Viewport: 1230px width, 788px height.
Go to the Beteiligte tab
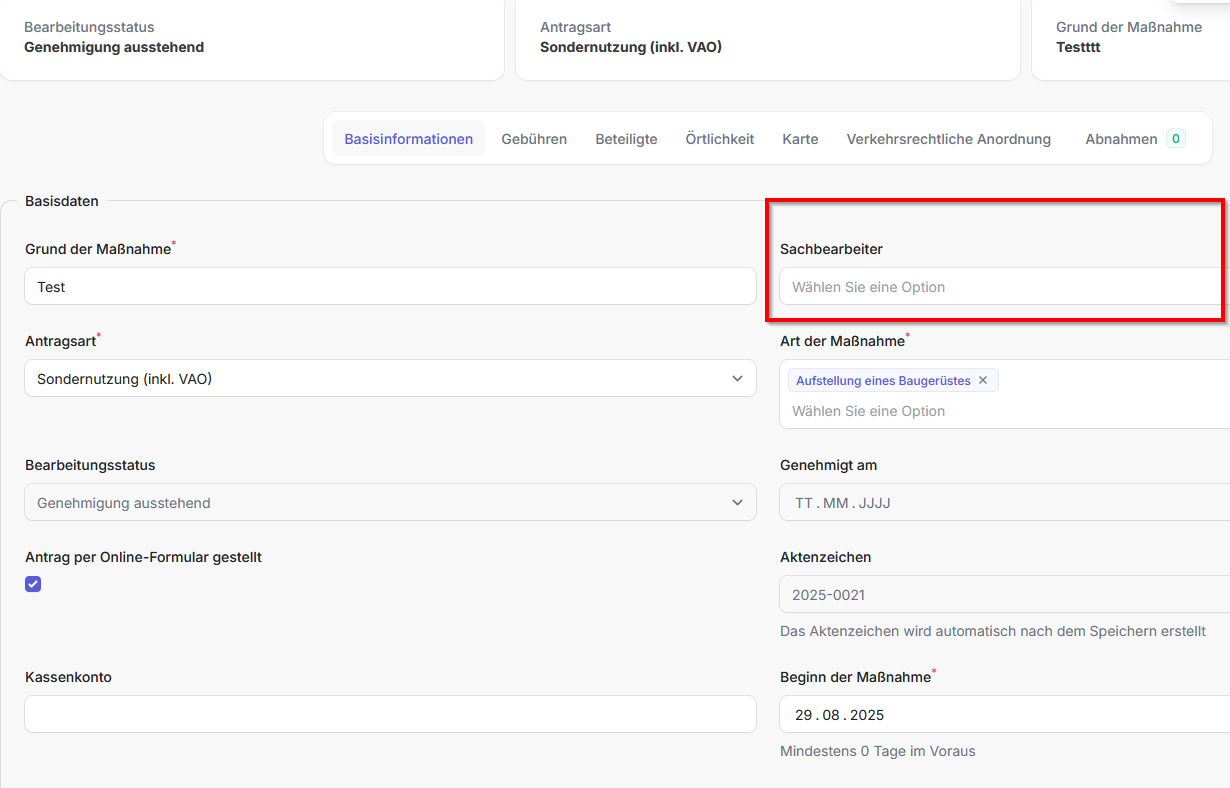(626, 139)
